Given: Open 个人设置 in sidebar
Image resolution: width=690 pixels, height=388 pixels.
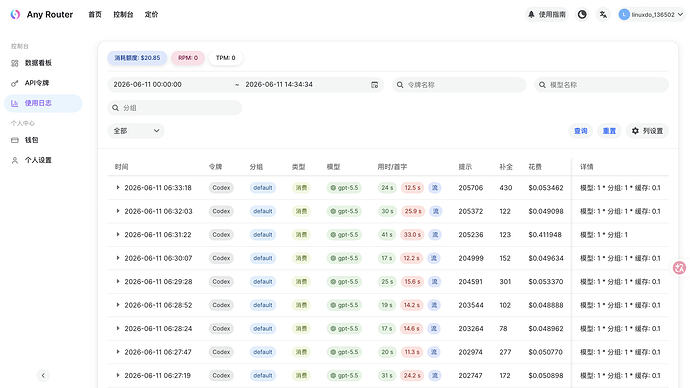Looking at the screenshot, I should (43, 160).
